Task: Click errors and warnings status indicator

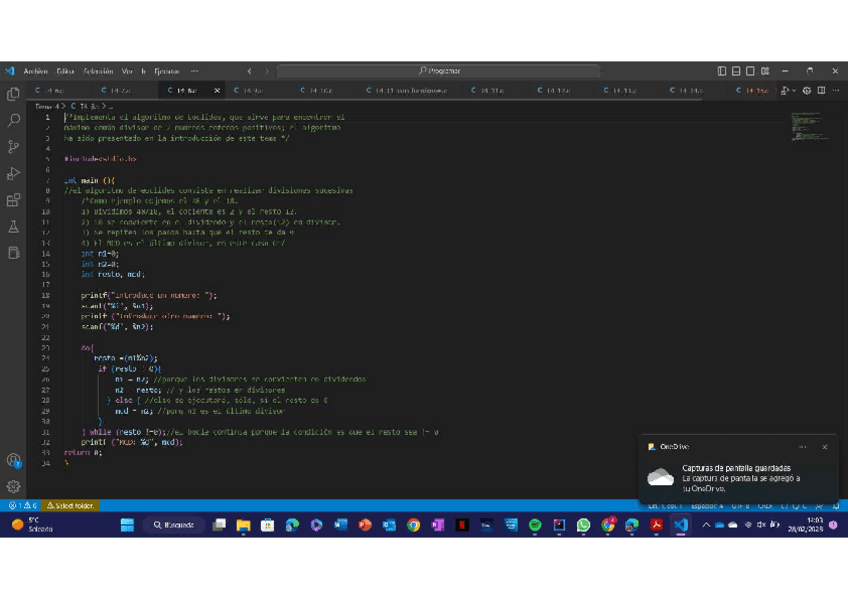Action: [22, 506]
